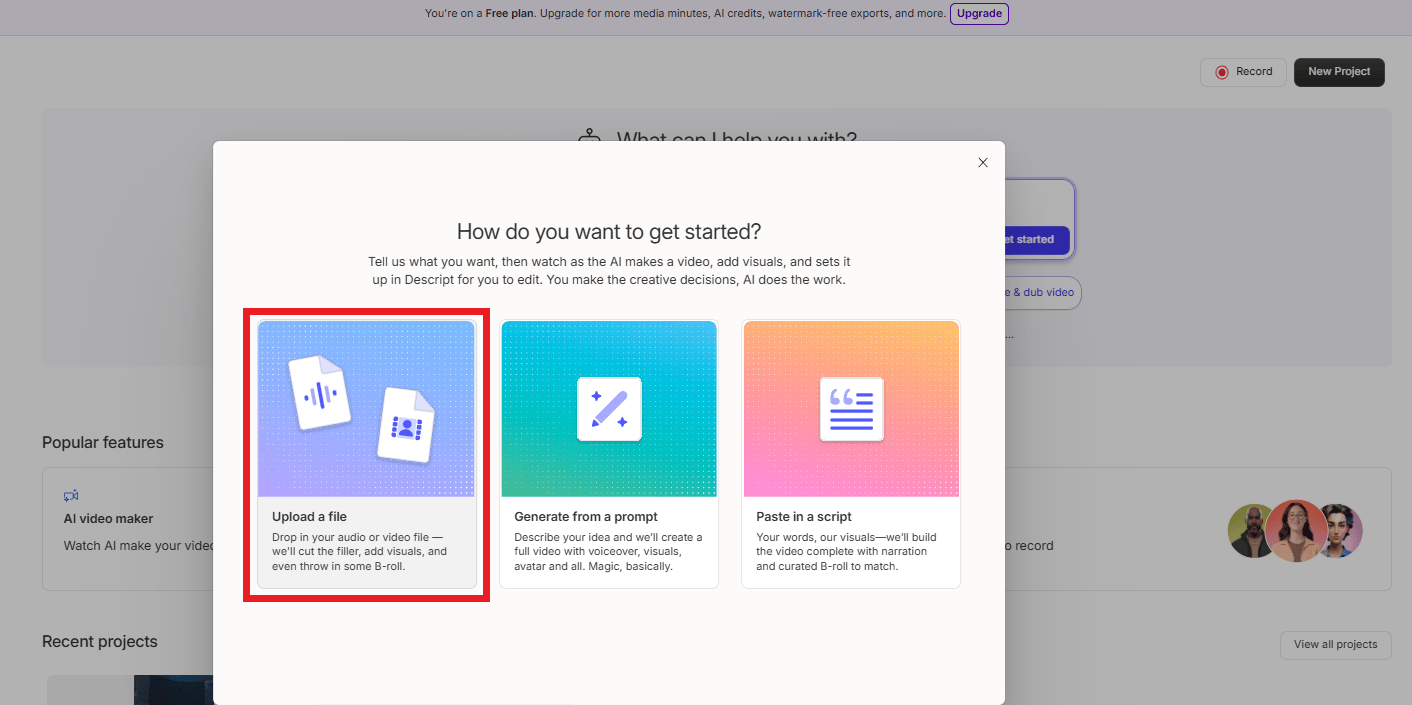
Task: Open View all projects
Action: click(x=1335, y=645)
